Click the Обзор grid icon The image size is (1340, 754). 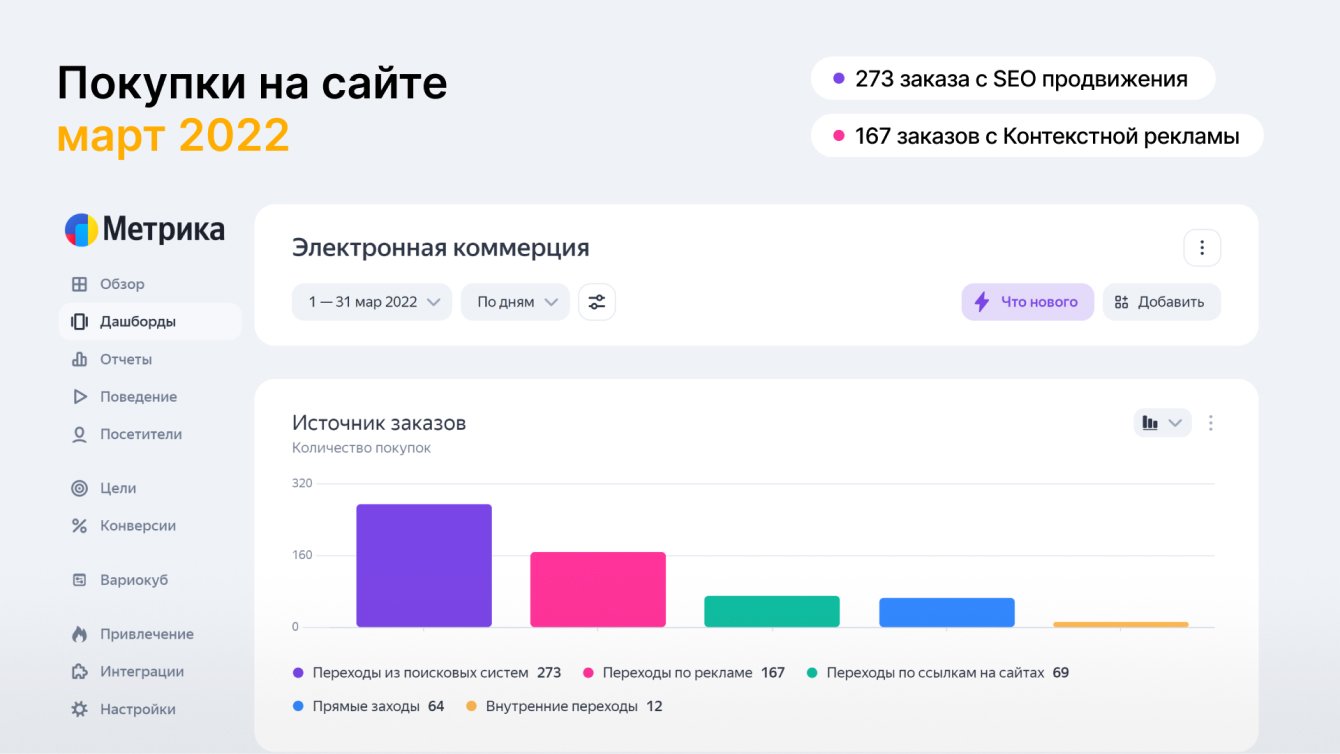[x=80, y=284]
